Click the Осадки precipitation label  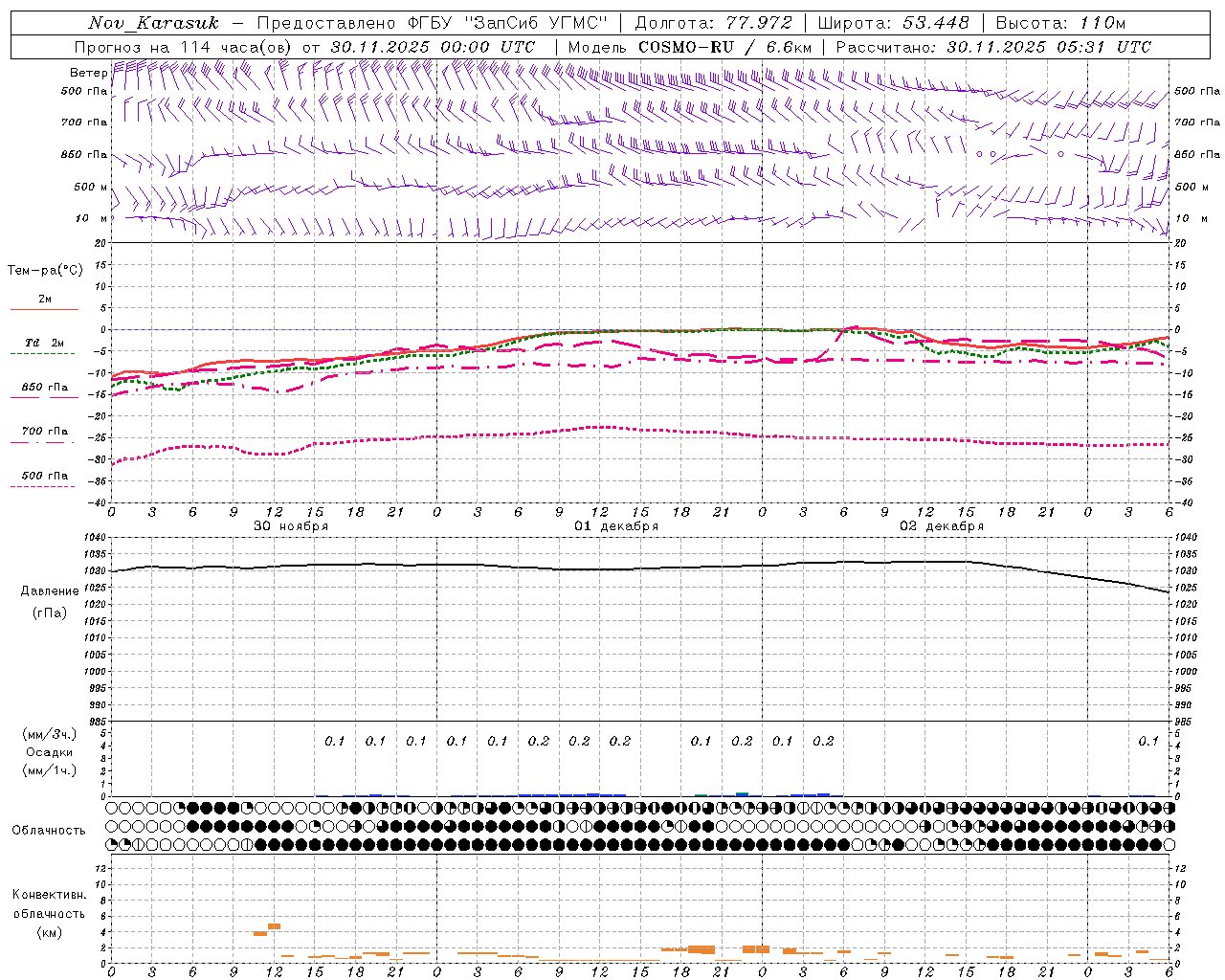point(50,752)
